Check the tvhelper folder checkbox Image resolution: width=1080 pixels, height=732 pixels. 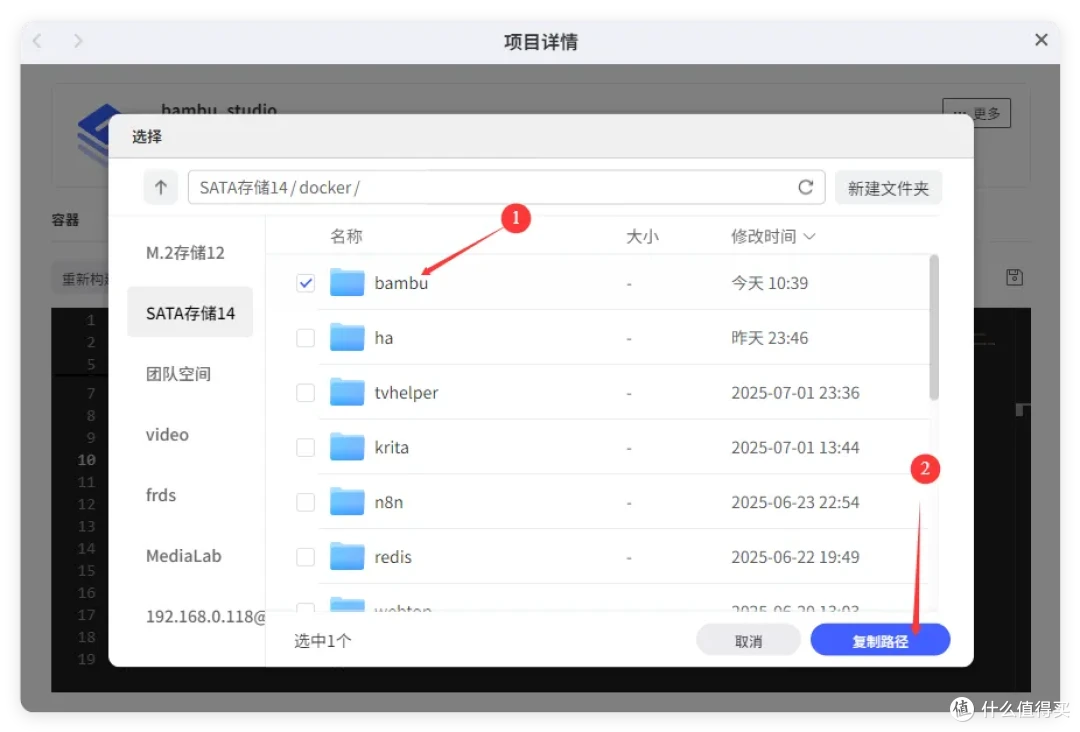tap(305, 393)
